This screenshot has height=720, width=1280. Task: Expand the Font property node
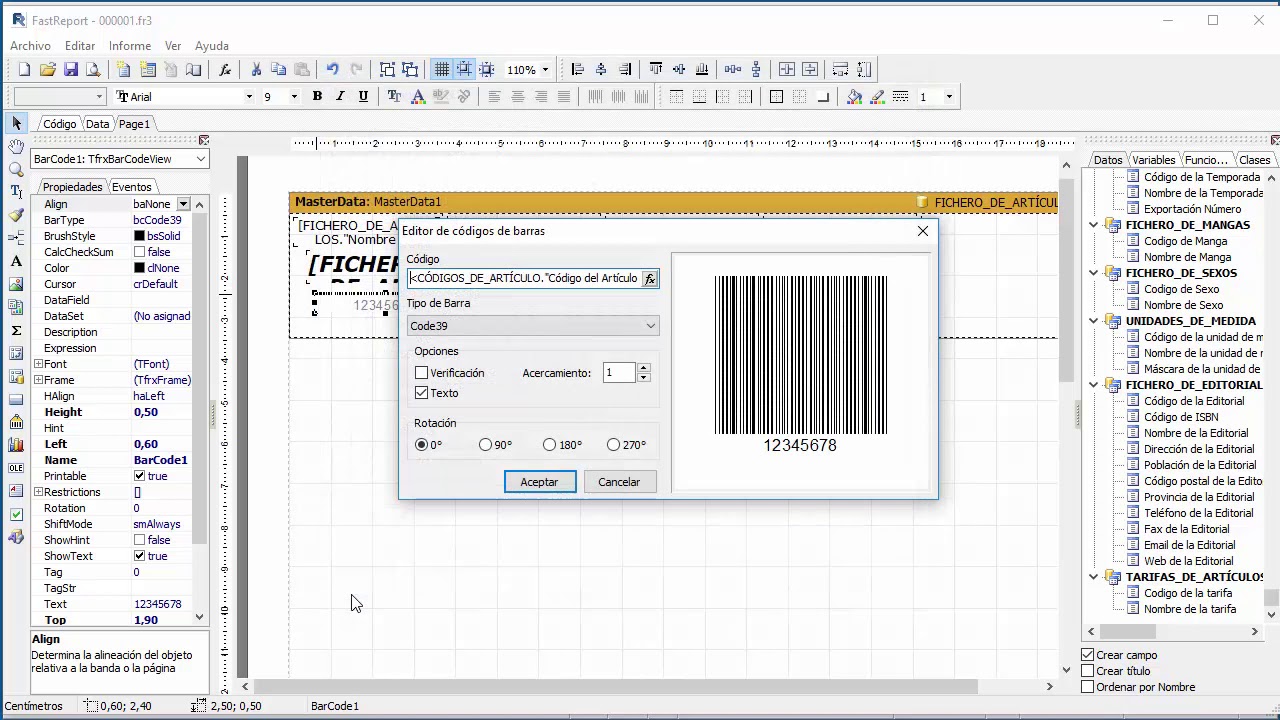(38, 364)
